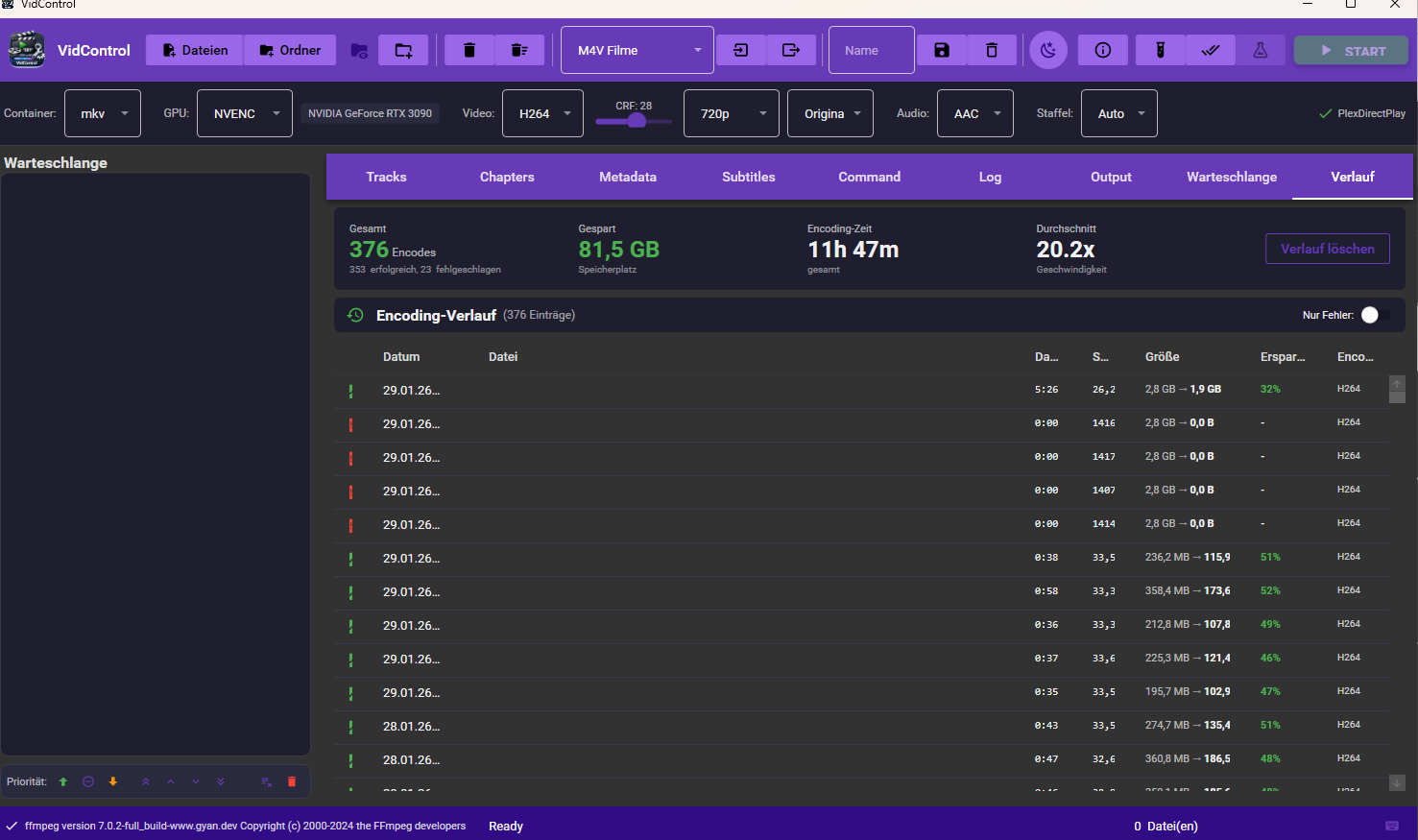Click the Ordner button

(290, 50)
